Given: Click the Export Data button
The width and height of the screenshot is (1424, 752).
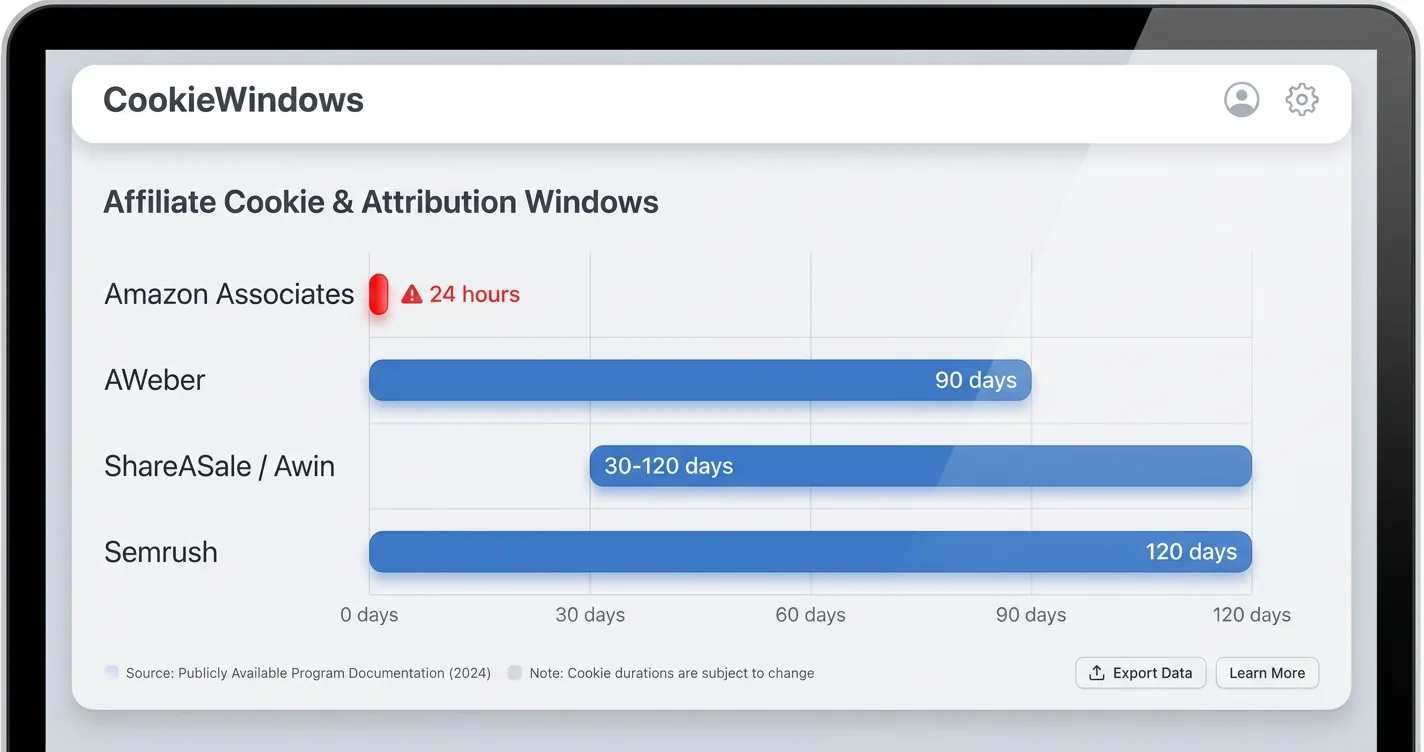Looking at the screenshot, I should [1141, 673].
